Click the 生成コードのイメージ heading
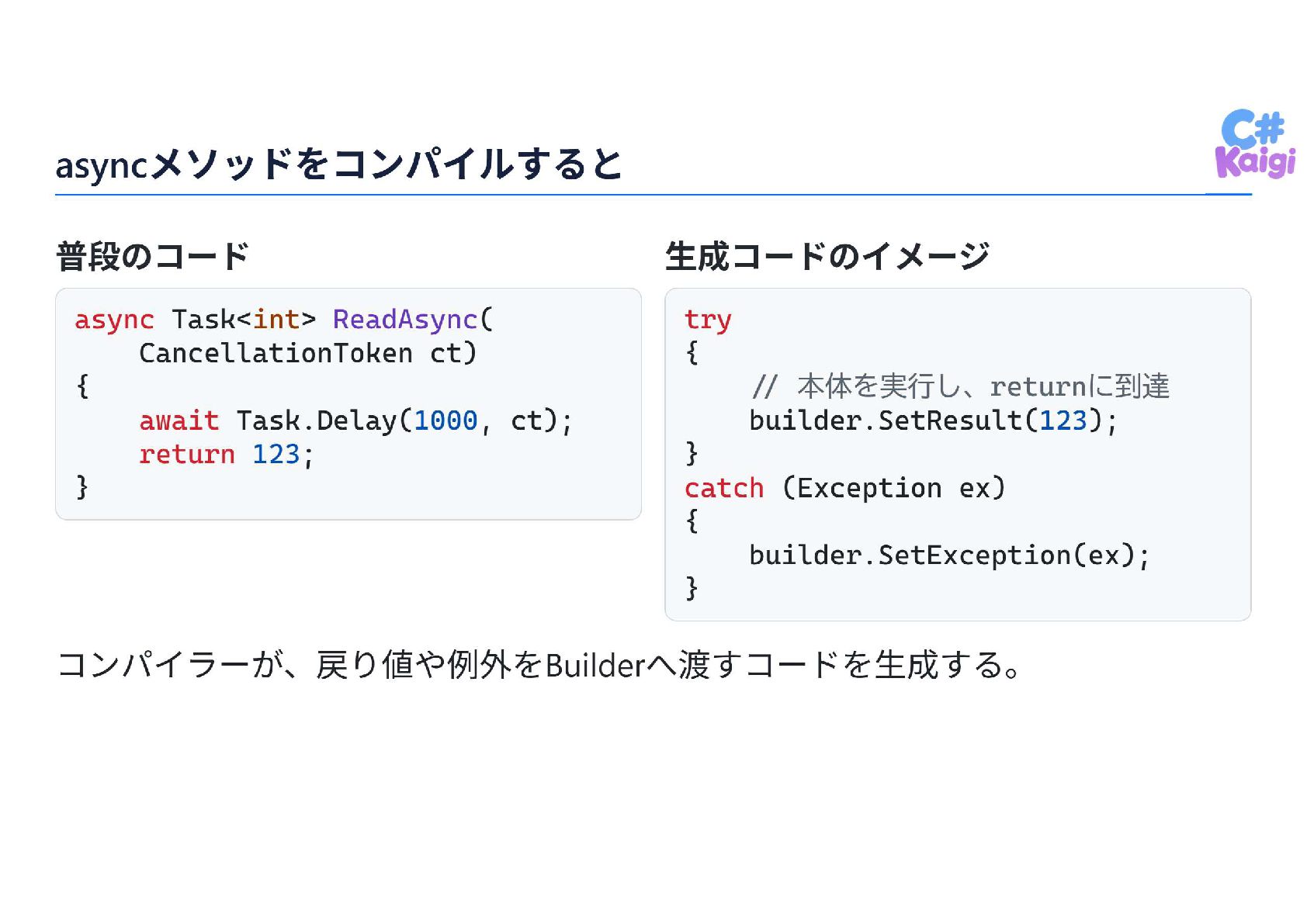 827,257
